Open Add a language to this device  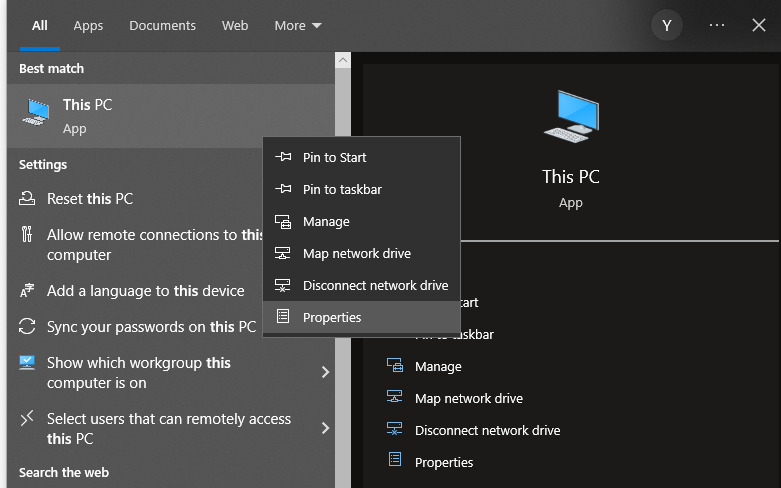coord(145,291)
